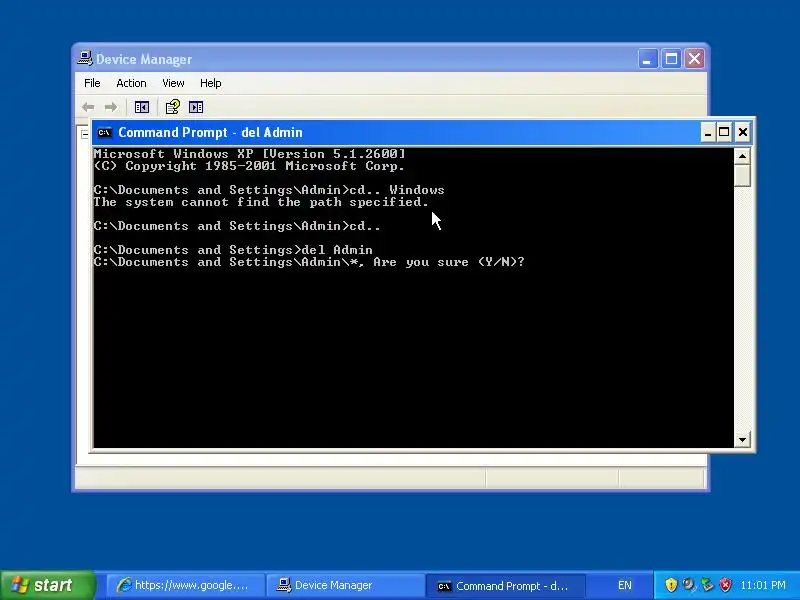Click Command Prompt scrollbar up arrow
800x600 pixels.
[742, 156]
